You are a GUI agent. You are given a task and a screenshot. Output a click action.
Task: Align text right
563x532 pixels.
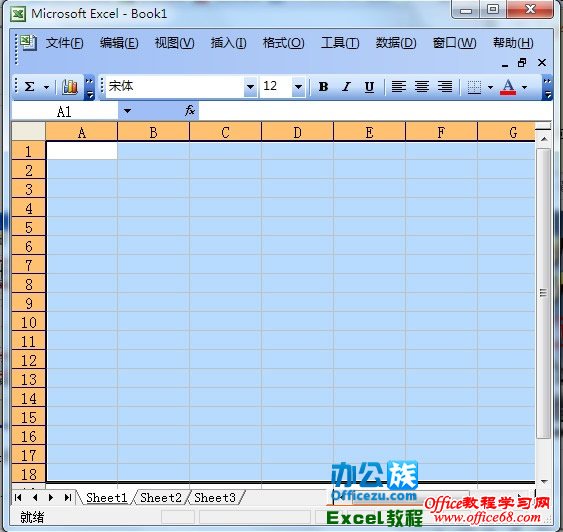(x=445, y=87)
